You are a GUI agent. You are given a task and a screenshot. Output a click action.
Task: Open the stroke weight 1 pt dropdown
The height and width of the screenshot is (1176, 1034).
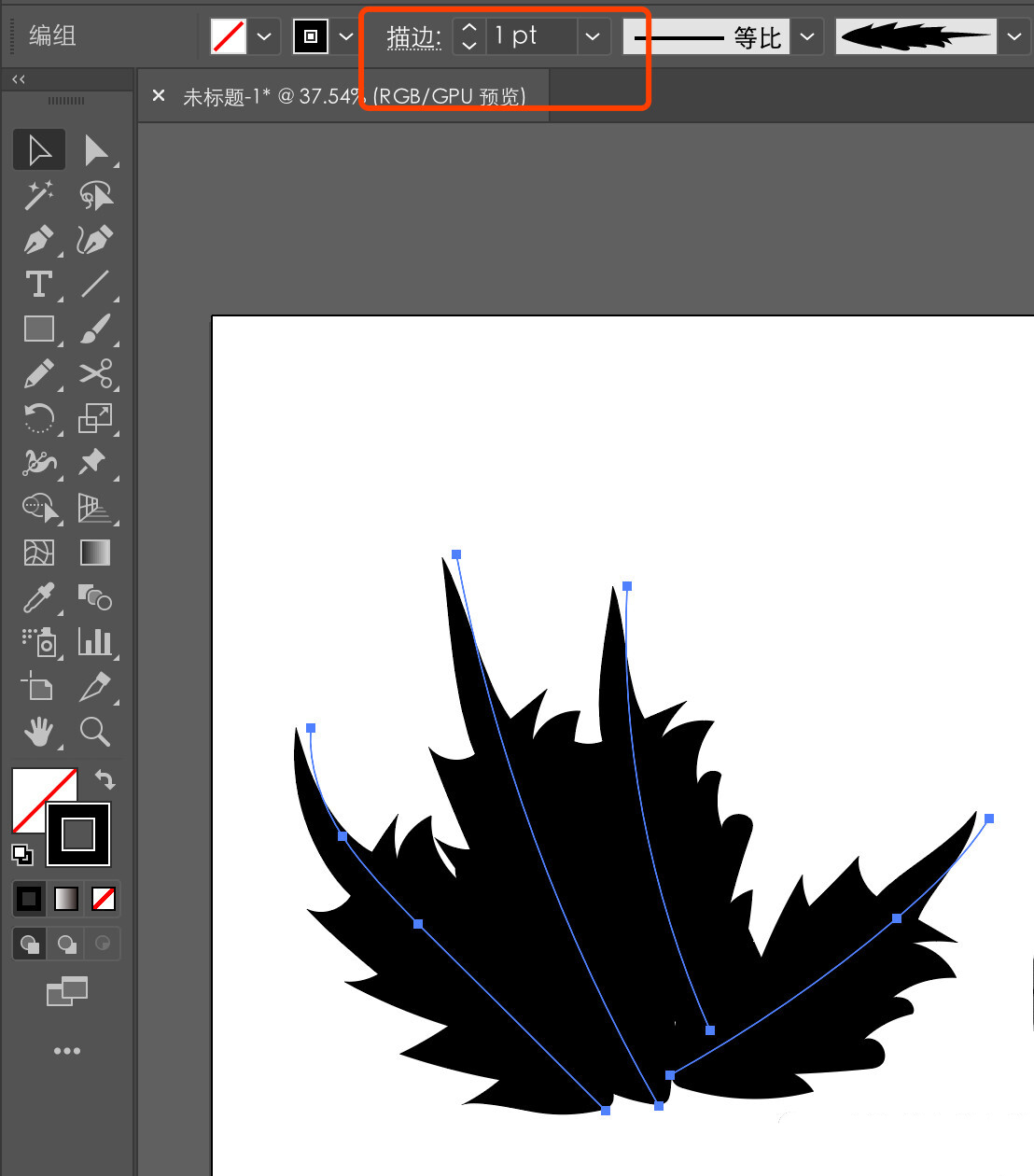[x=593, y=37]
